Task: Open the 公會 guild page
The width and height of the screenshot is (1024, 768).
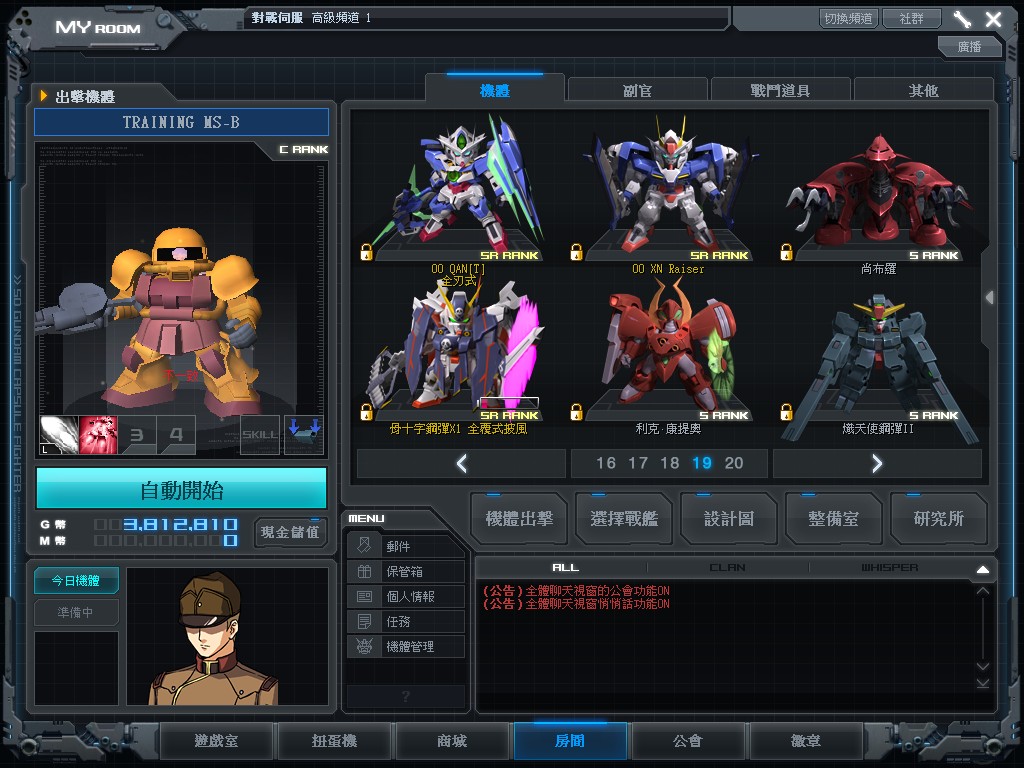Action: (x=688, y=741)
